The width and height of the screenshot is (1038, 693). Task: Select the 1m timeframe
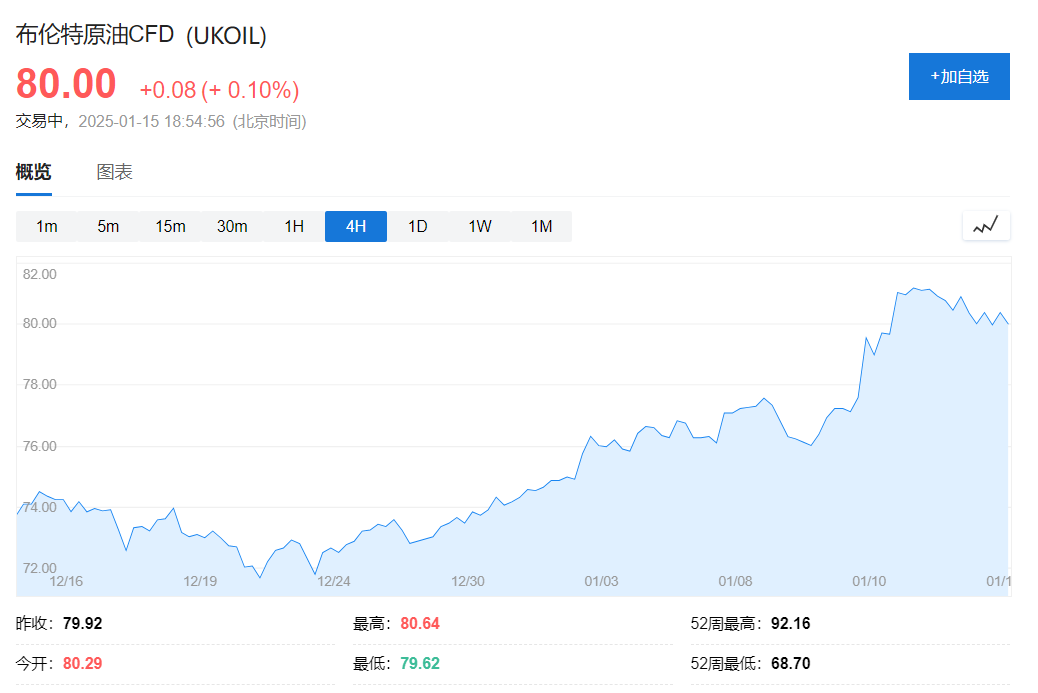(44, 226)
